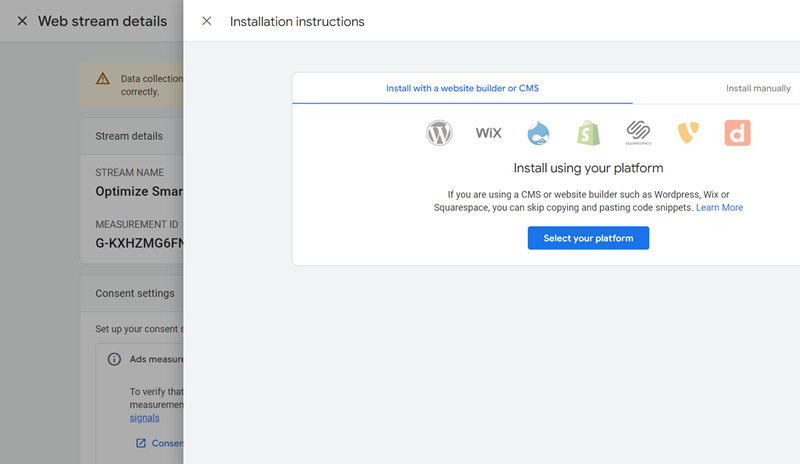Click the Web stream details title
This screenshot has width=800, height=464.
(103, 21)
